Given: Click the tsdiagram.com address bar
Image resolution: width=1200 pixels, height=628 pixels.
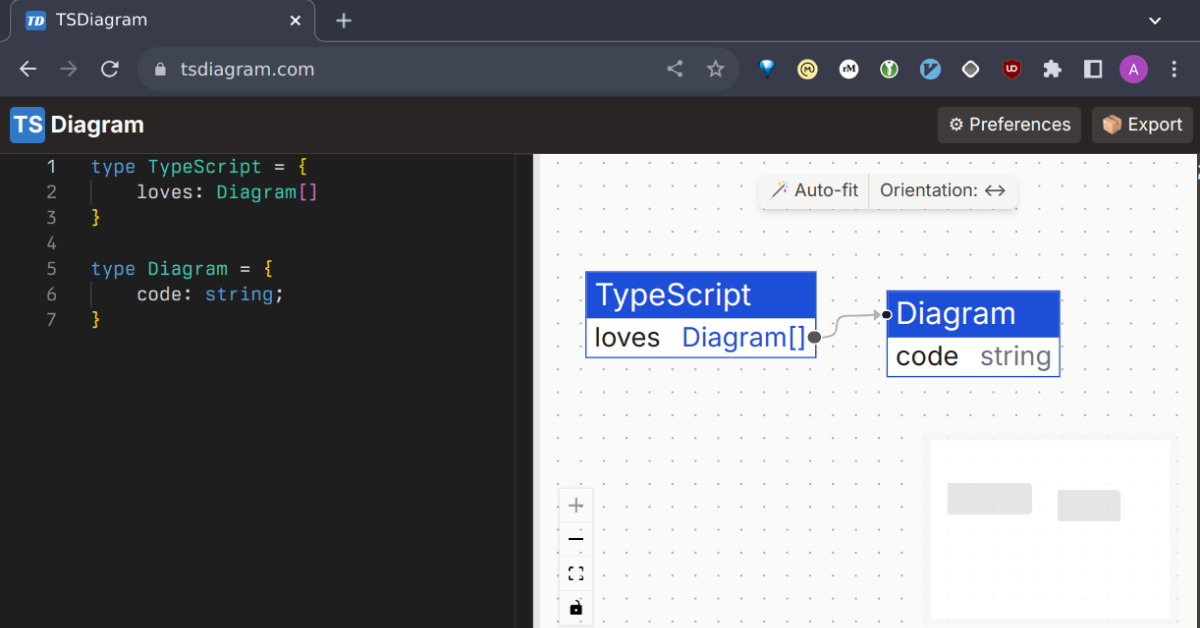Looking at the screenshot, I should tap(400, 69).
